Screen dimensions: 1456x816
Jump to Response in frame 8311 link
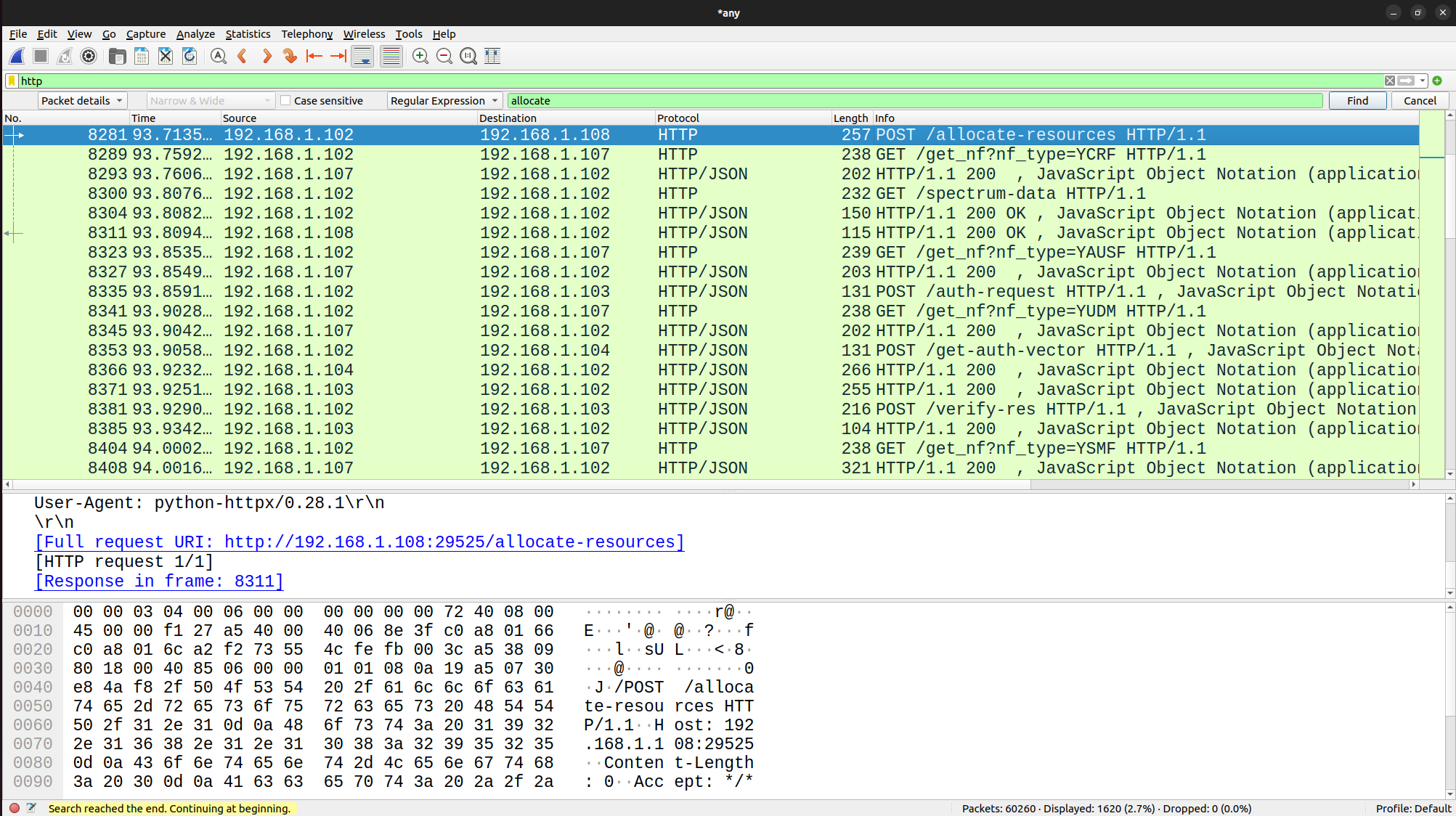(159, 582)
